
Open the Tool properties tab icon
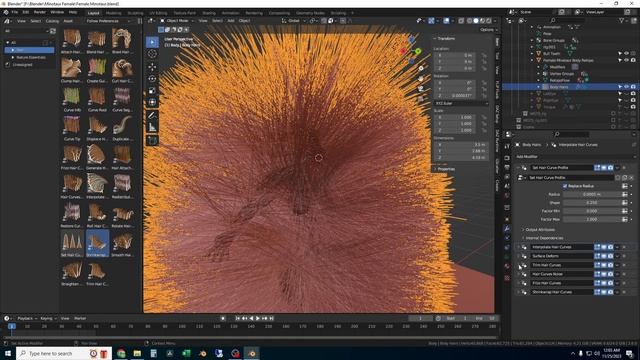(x=507, y=146)
